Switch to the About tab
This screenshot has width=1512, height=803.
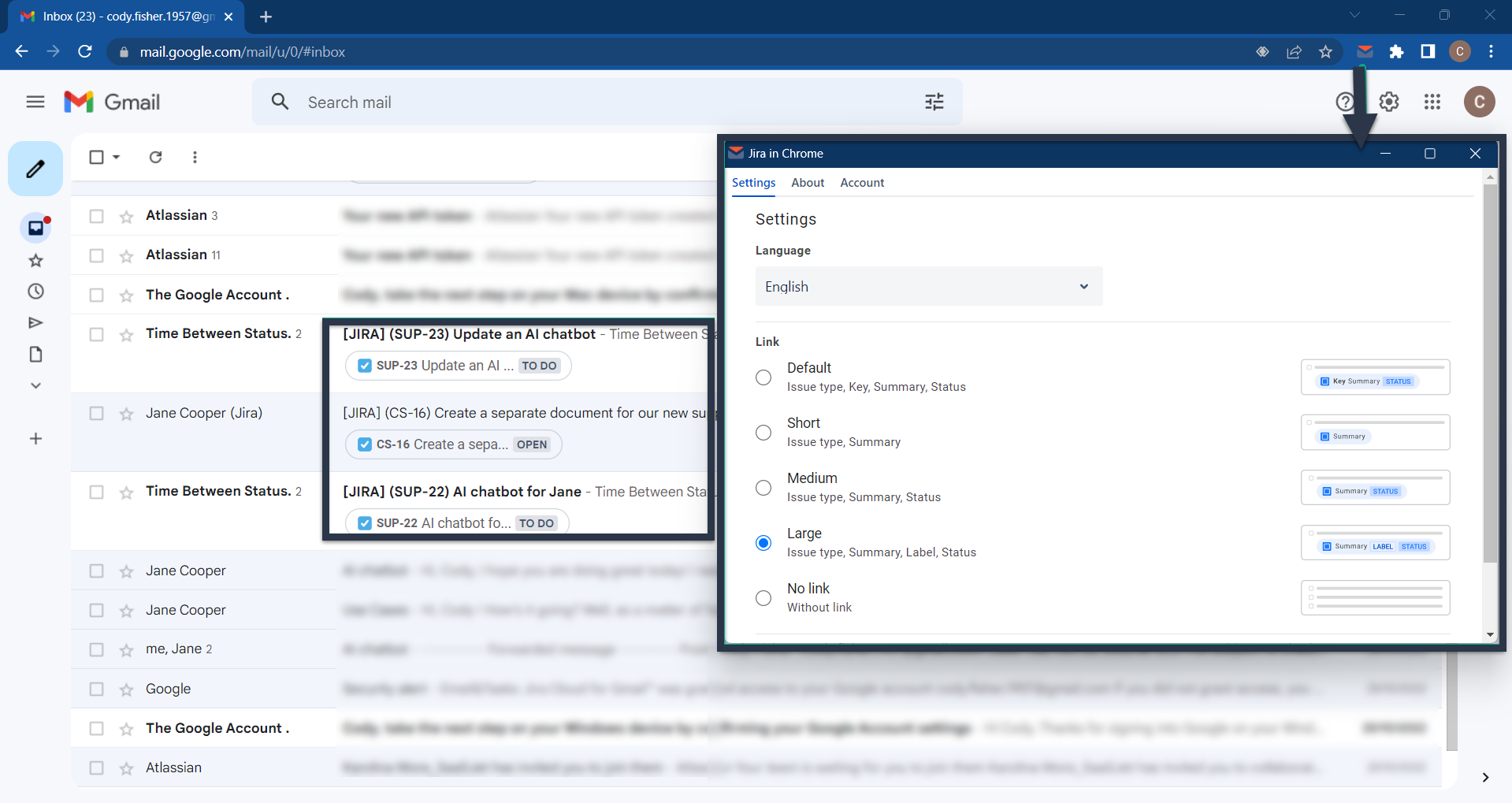[807, 182]
